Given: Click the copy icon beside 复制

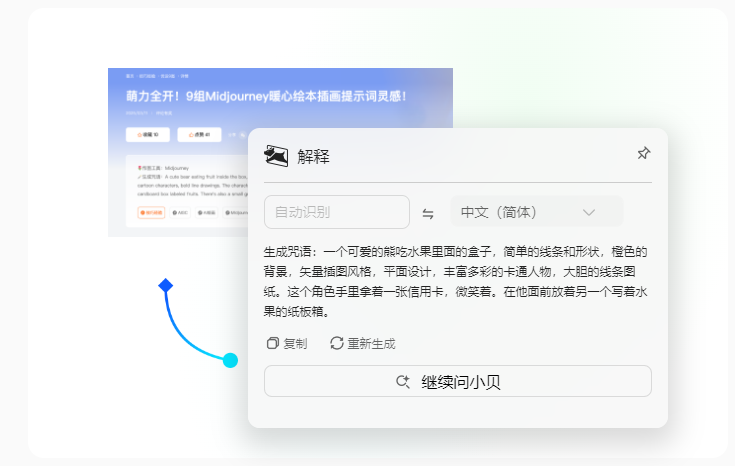Looking at the screenshot, I should [x=272, y=343].
